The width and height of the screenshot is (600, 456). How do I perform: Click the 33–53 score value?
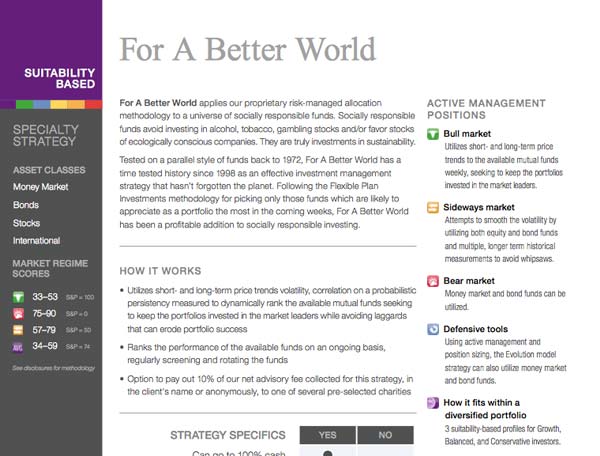pos(45,297)
